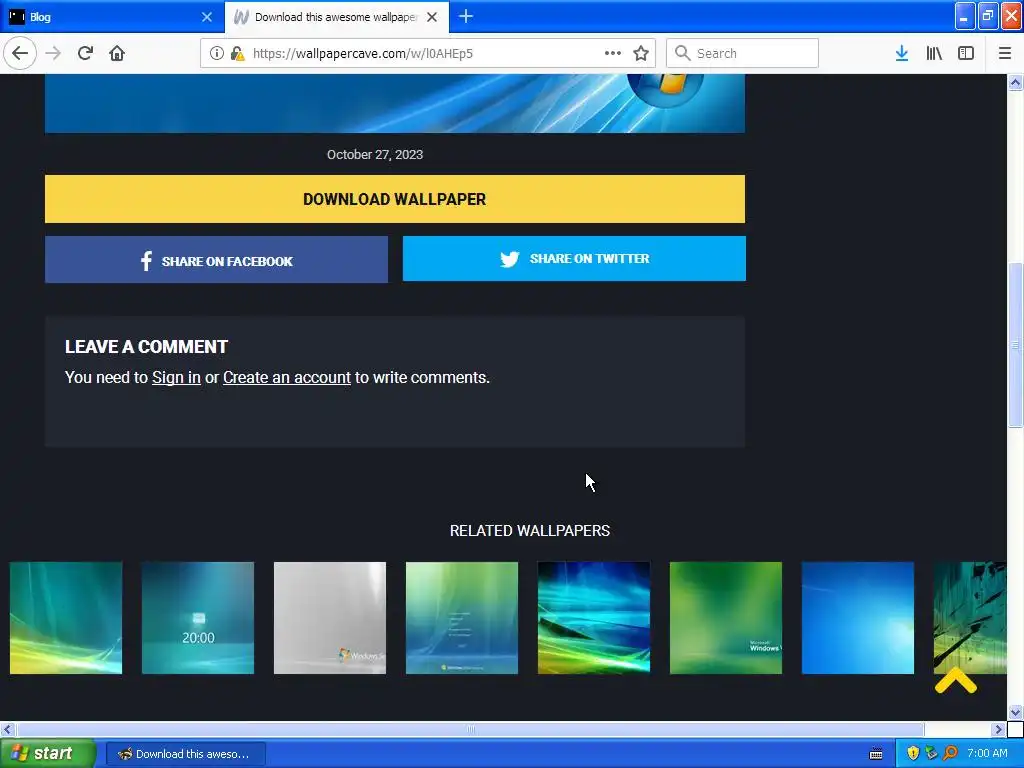Select Firefox taskbar button Download this aweso…
The width and height of the screenshot is (1024, 768).
[185, 754]
